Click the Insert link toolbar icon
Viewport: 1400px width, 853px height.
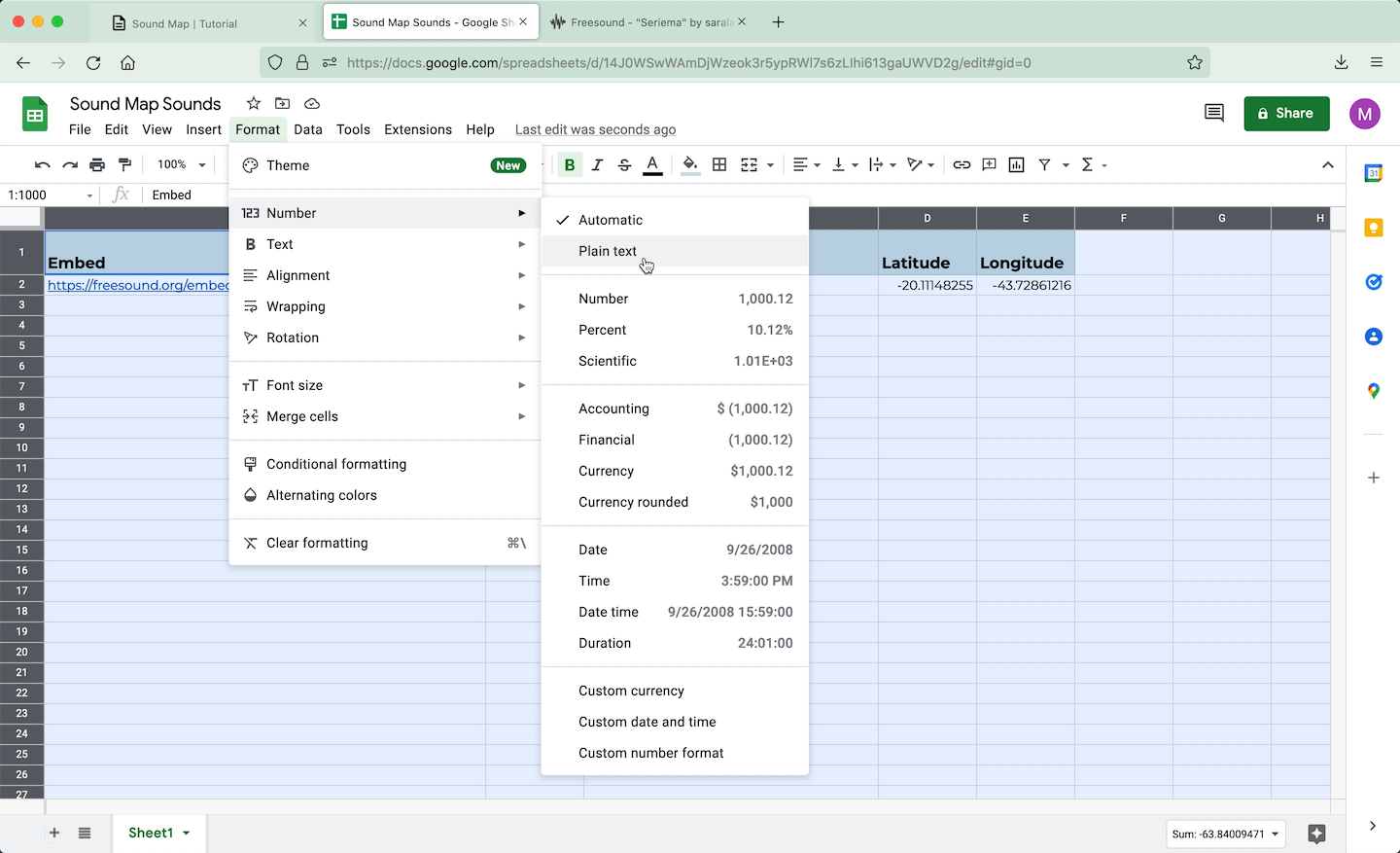click(962, 165)
